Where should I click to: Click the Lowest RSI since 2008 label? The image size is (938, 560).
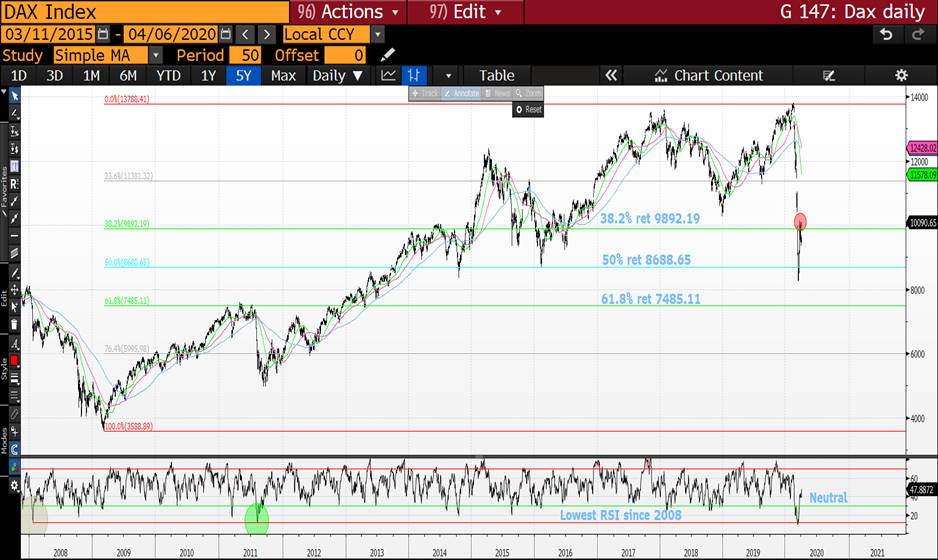coord(620,515)
